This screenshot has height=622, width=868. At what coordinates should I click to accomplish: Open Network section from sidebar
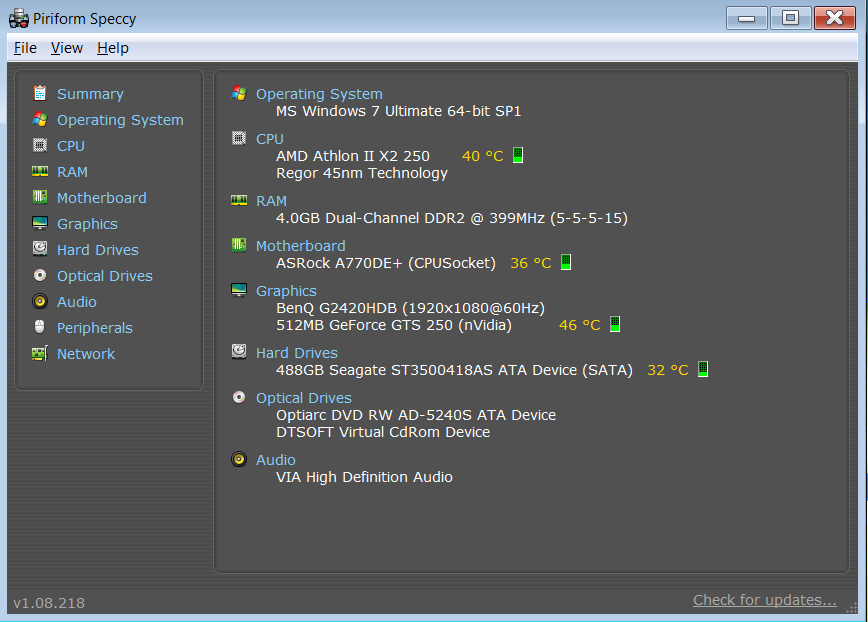[86, 354]
